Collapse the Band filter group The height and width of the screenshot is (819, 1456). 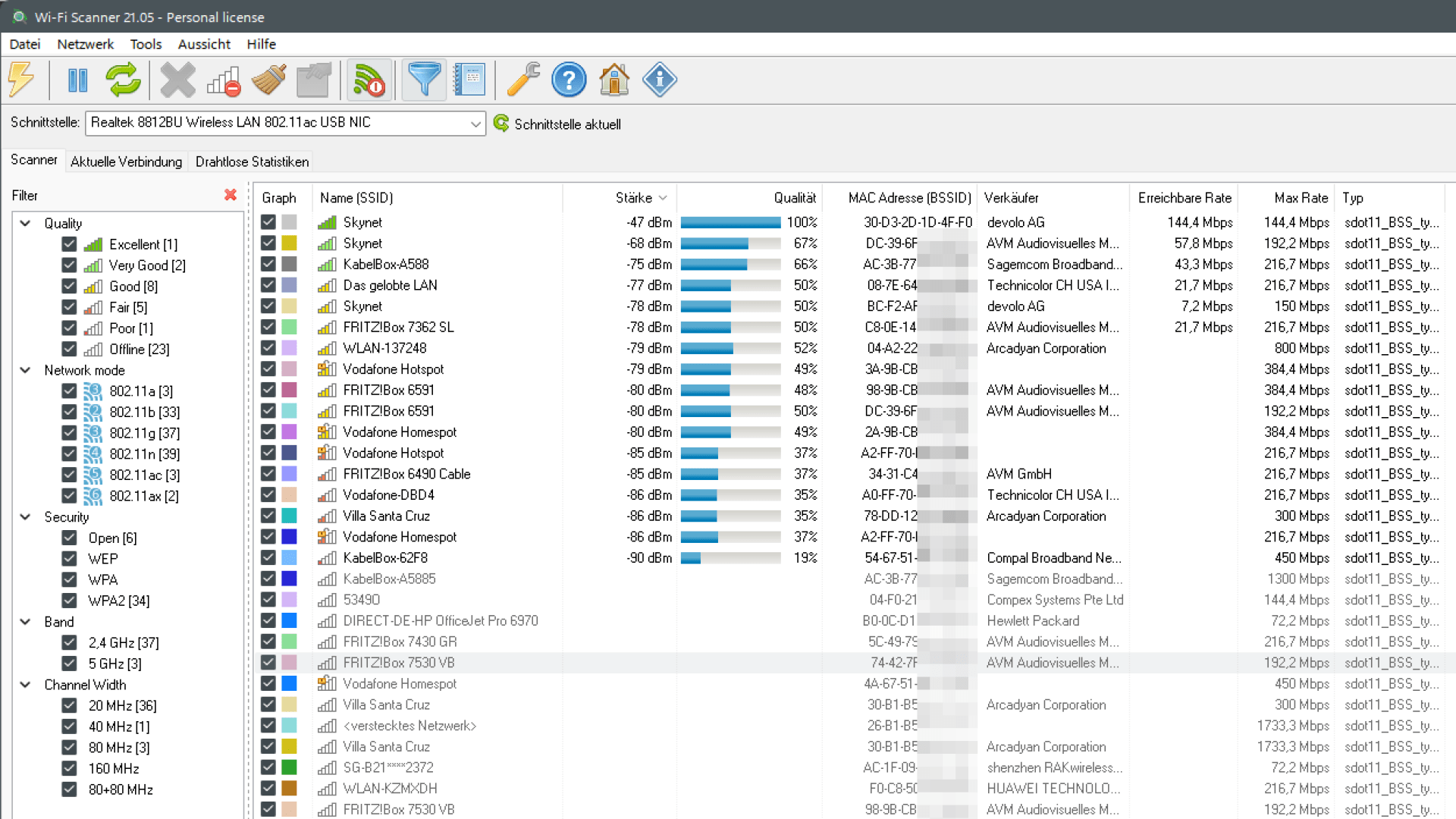25,621
